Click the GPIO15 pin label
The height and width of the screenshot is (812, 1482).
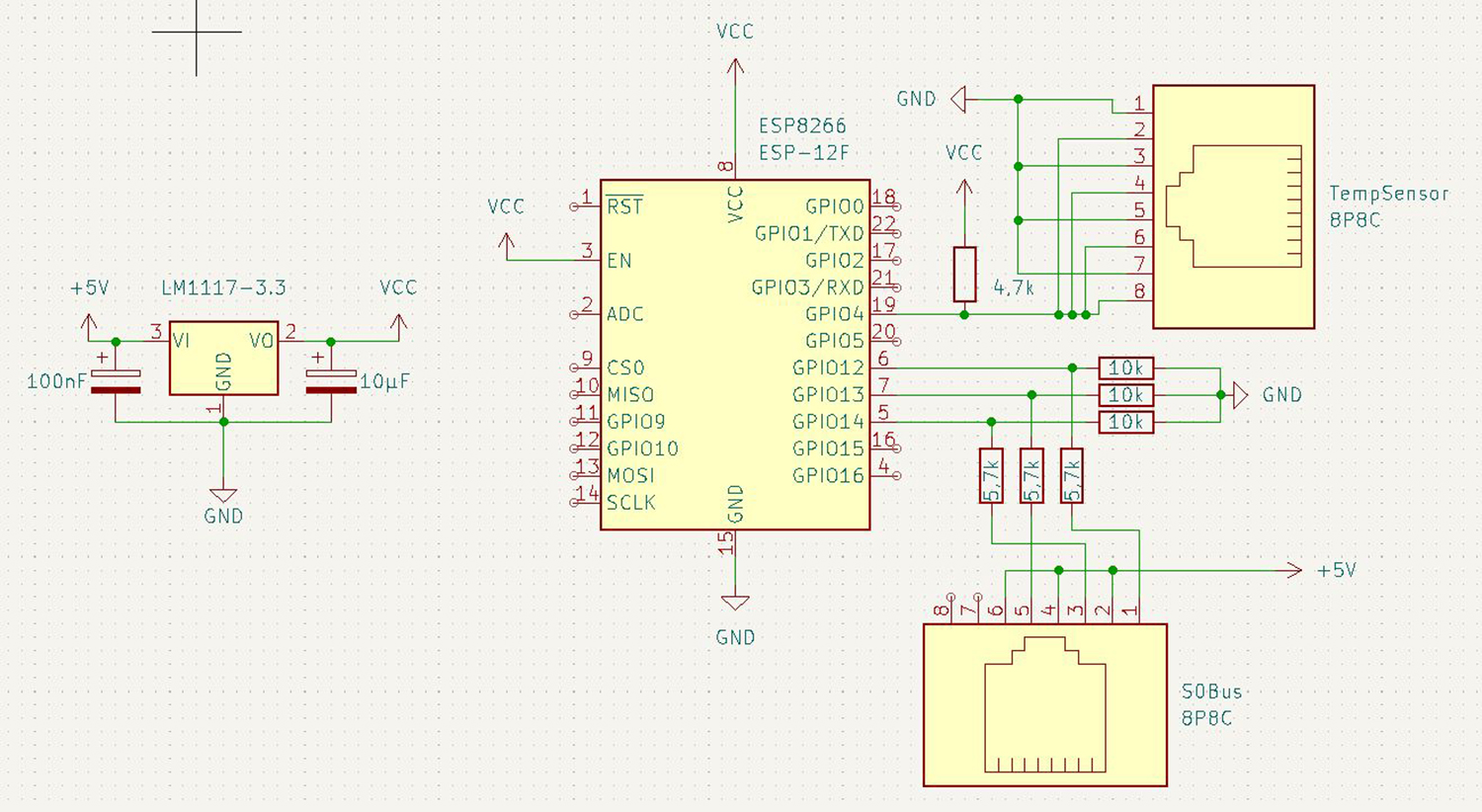point(828,448)
